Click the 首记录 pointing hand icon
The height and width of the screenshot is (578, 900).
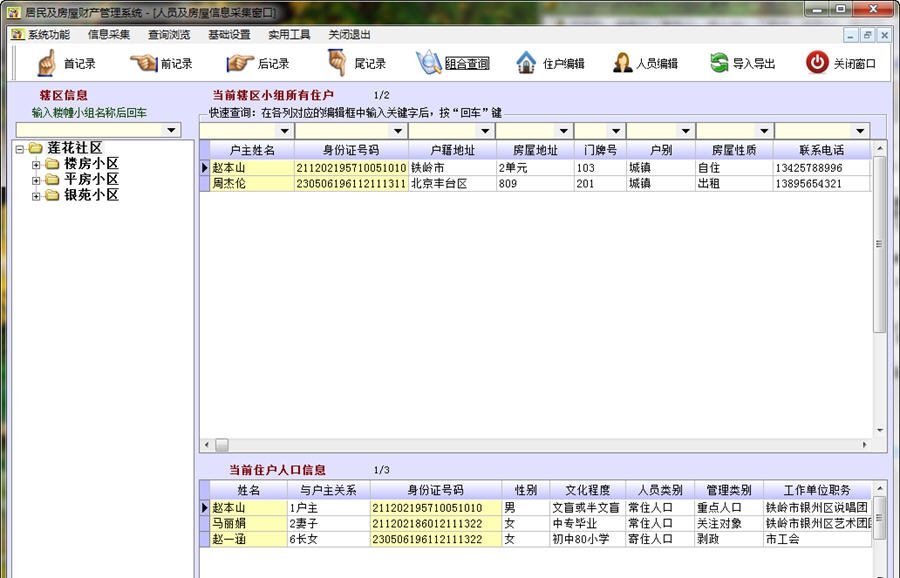46,63
